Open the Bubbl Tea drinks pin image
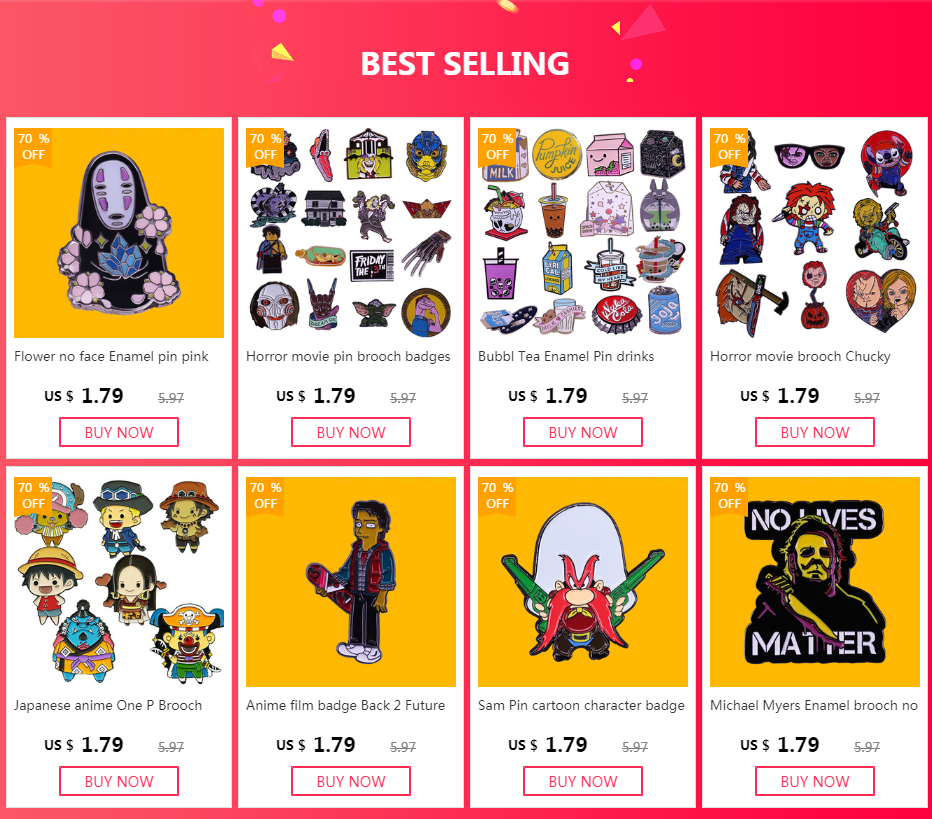Viewport: 932px width, 819px height. coord(582,232)
